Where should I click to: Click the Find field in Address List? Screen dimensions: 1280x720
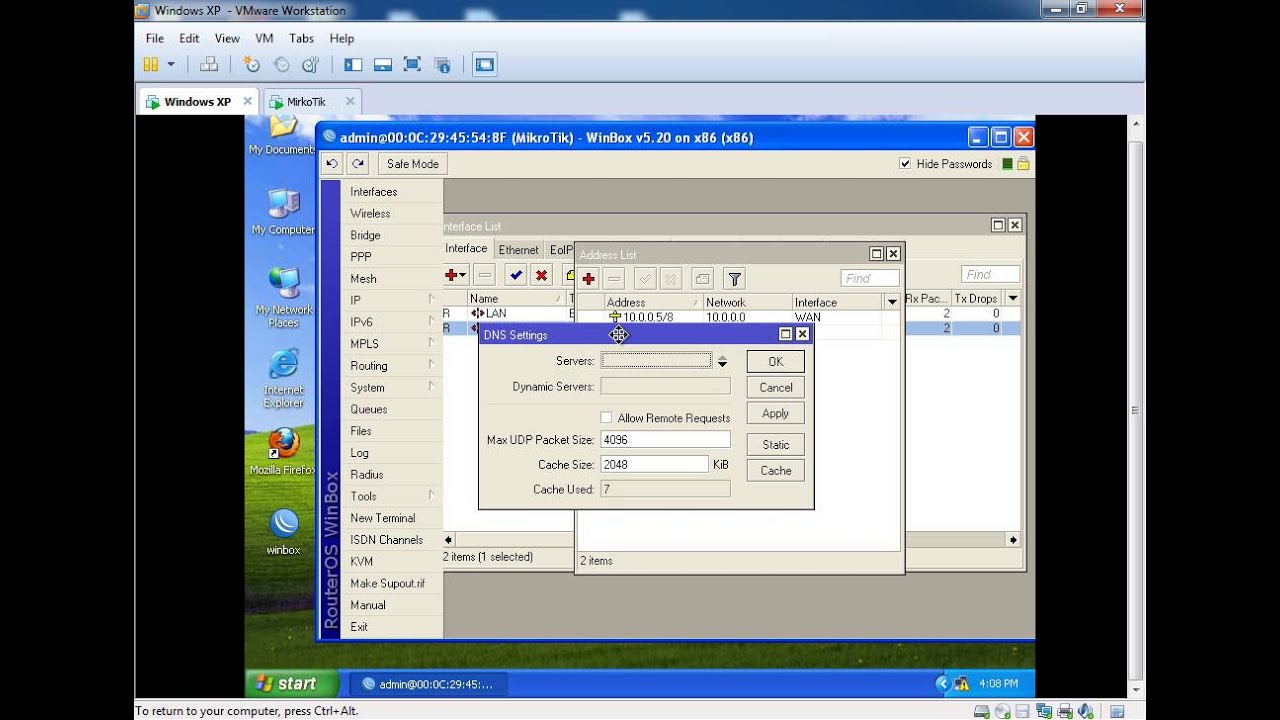(869, 278)
